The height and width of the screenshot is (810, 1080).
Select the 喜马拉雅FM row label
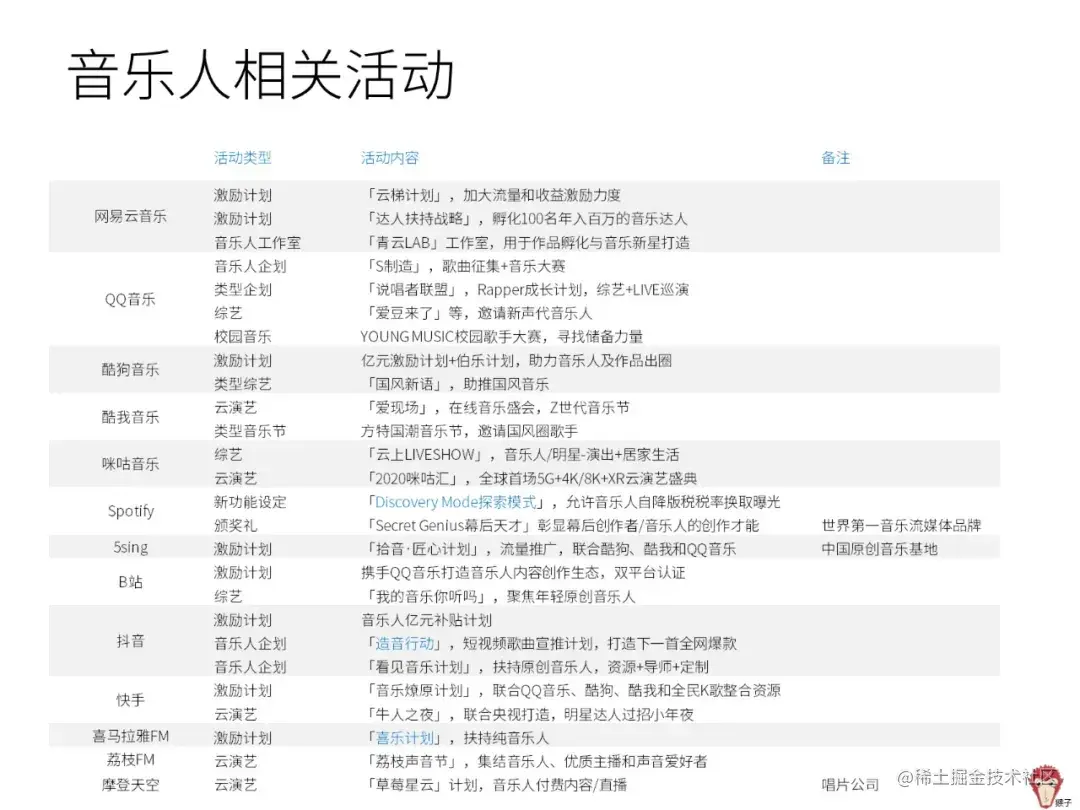tap(130, 738)
